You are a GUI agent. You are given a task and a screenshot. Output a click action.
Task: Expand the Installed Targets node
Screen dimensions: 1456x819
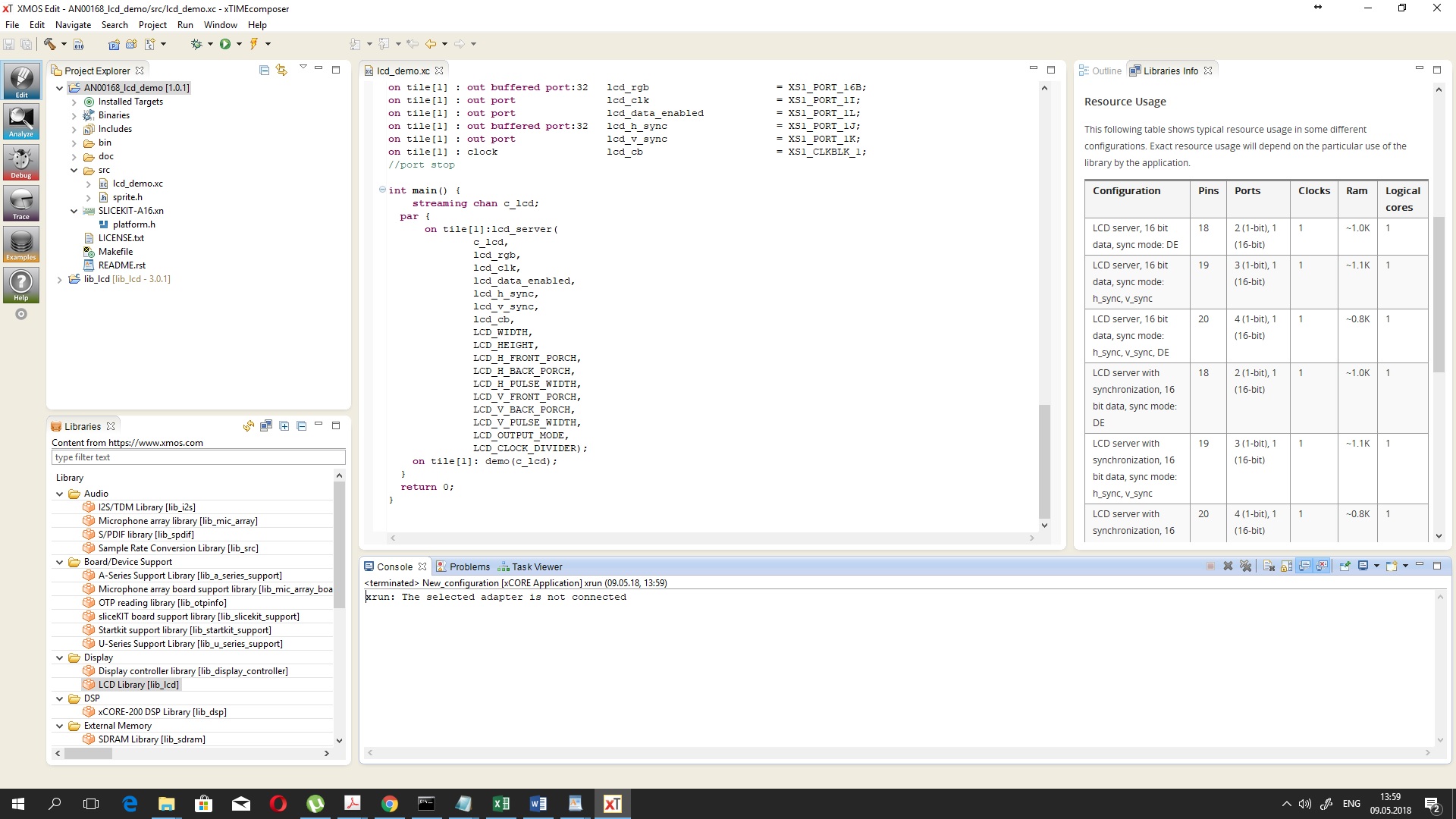click(x=74, y=102)
